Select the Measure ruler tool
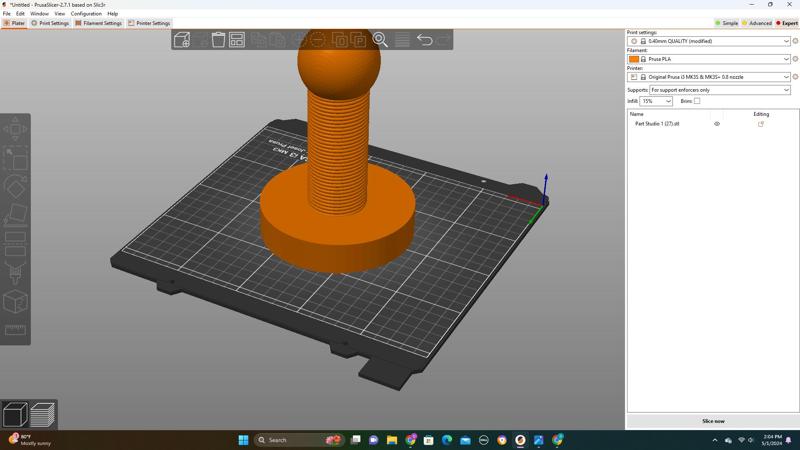Viewport: 800px width, 450px height. click(x=15, y=330)
